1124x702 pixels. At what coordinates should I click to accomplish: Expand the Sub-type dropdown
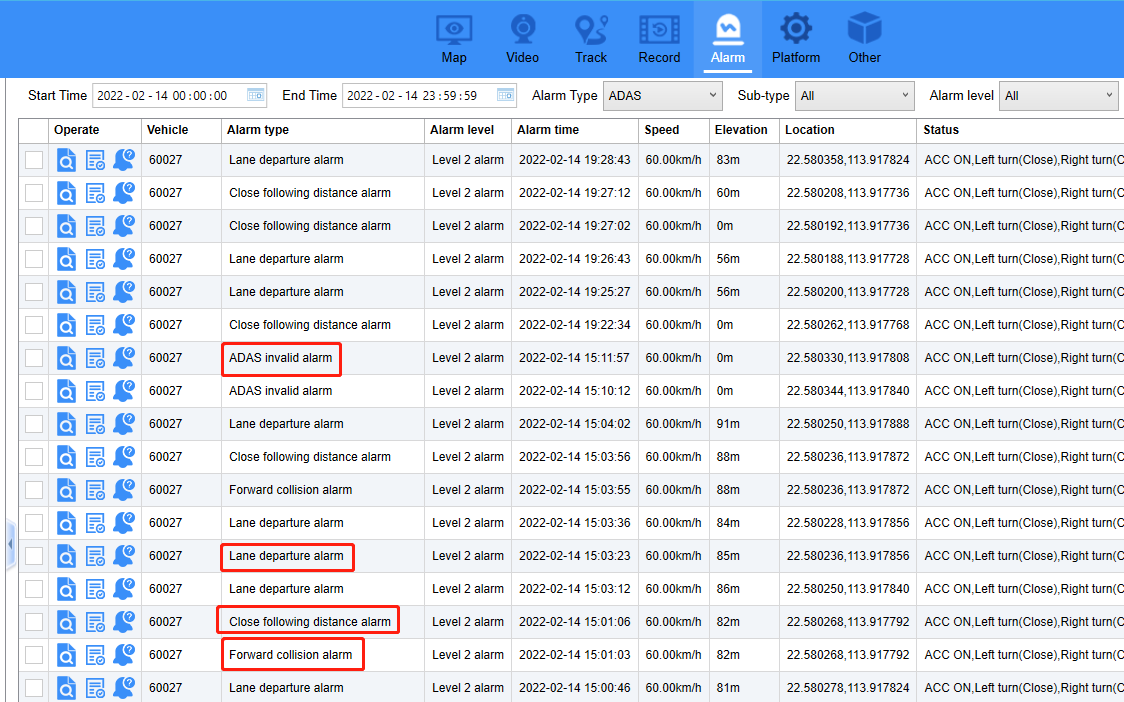854,96
